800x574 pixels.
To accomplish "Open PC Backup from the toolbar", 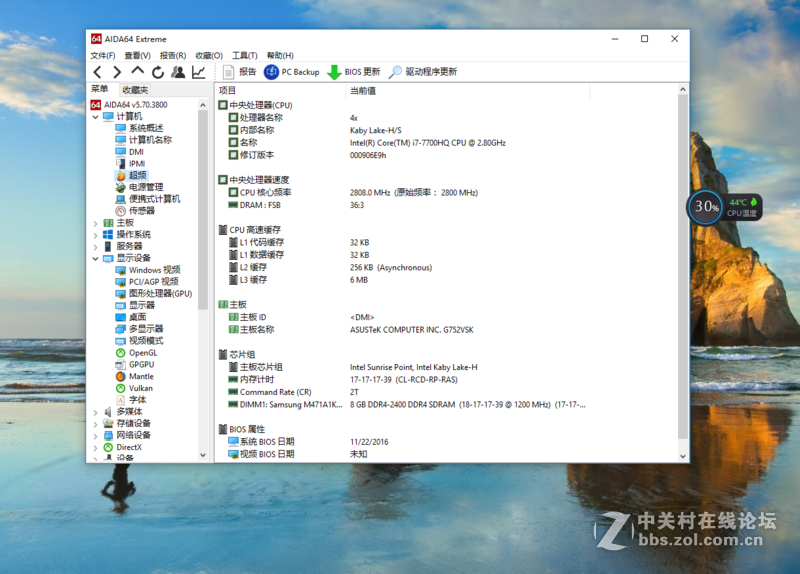I will click(291, 72).
